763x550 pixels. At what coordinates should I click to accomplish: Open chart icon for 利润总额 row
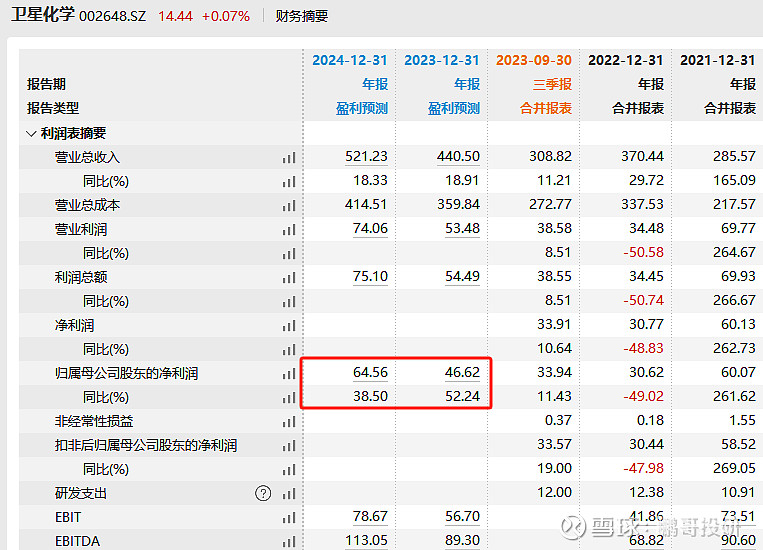point(289,278)
